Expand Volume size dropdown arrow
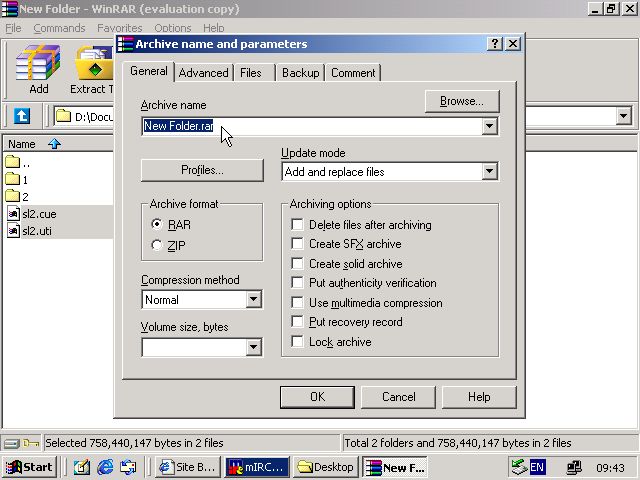Image resolution: width=640 pixels, height=480 pixels. [x=253, y=347]
